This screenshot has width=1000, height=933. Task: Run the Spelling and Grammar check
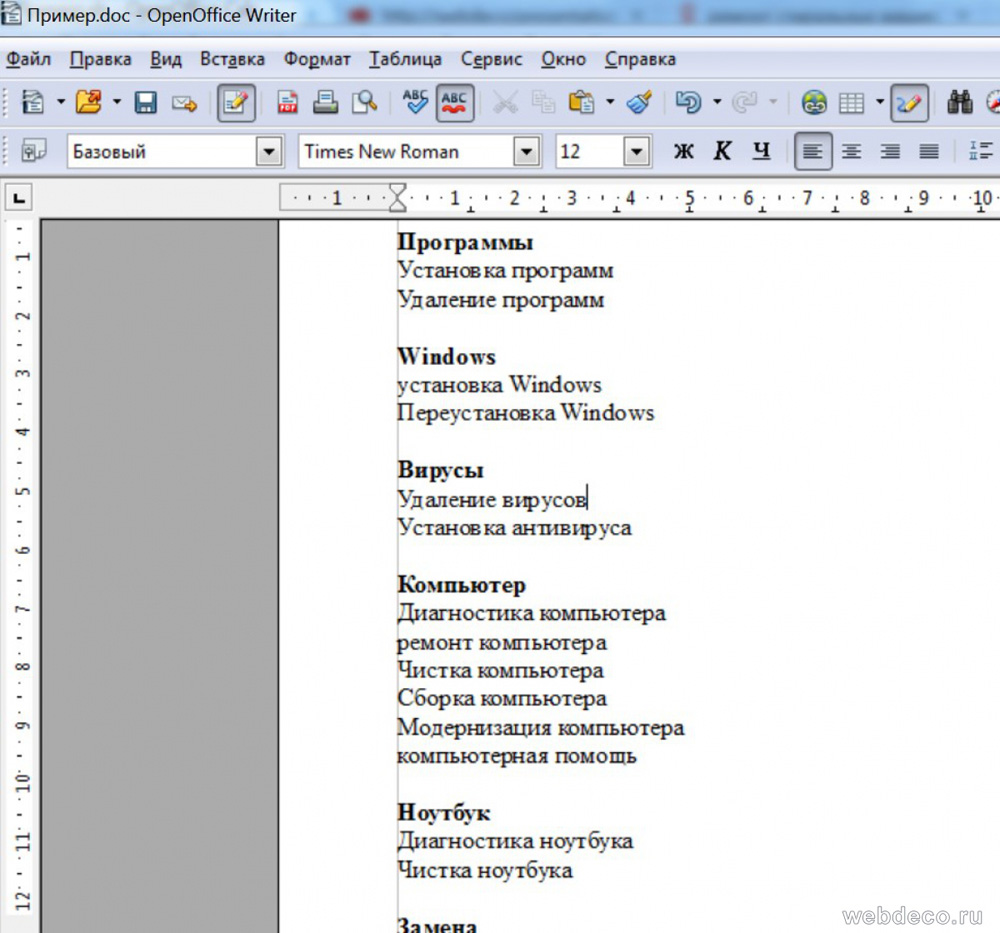tap(415, 102)
